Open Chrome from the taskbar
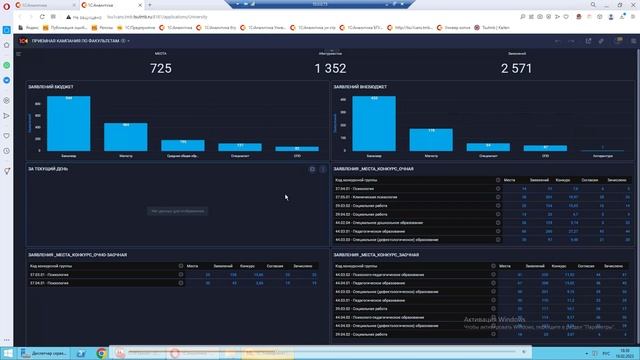The image size is (640, 360). tap(101, 353)
